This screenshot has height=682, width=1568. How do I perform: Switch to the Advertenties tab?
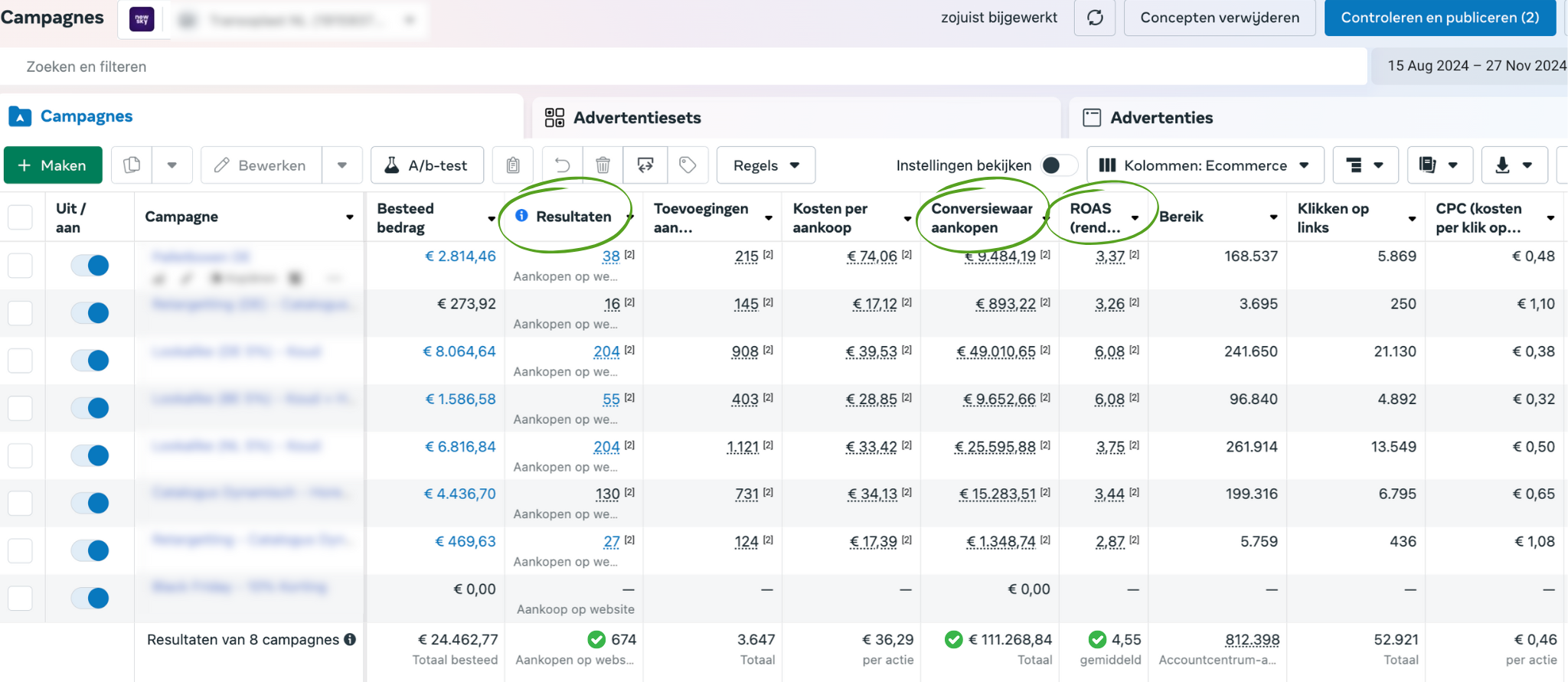coord(1161,118)
